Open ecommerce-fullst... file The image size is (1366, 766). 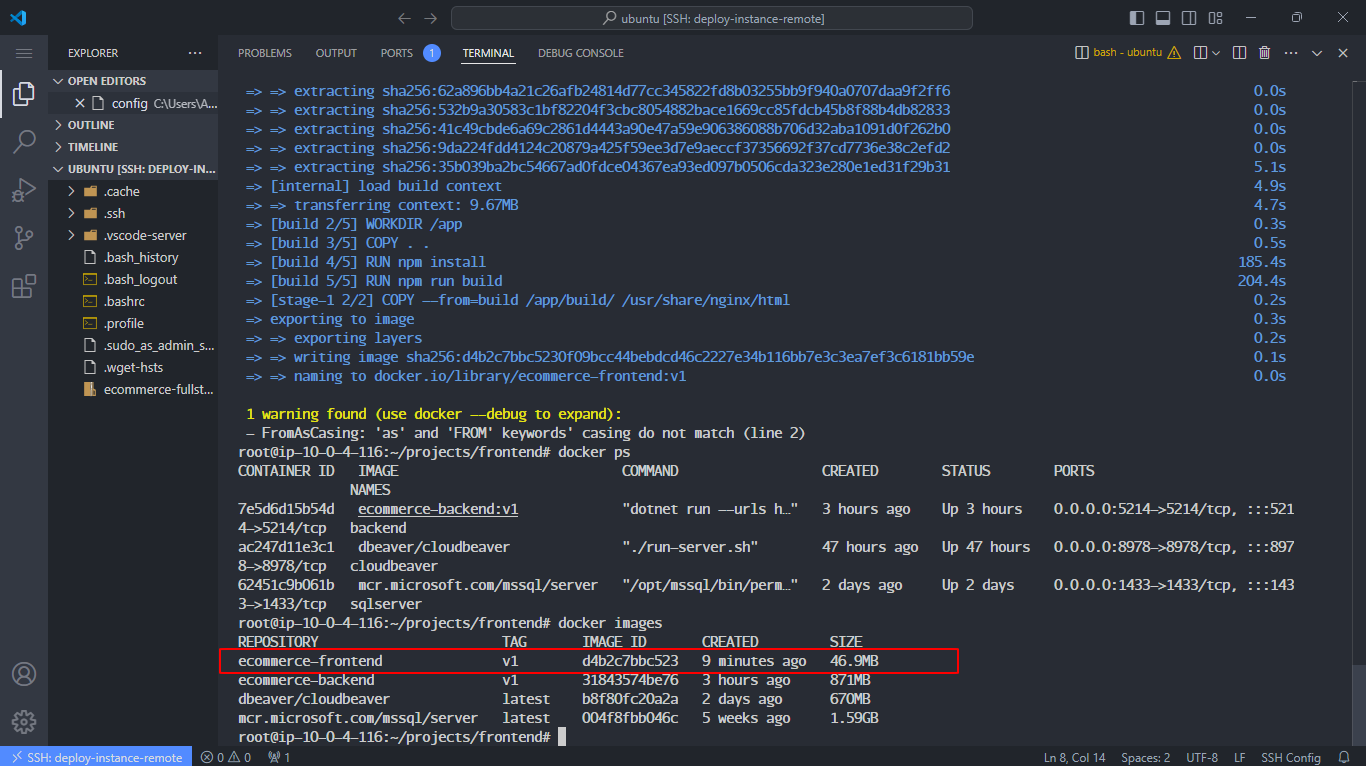[133, 389]
